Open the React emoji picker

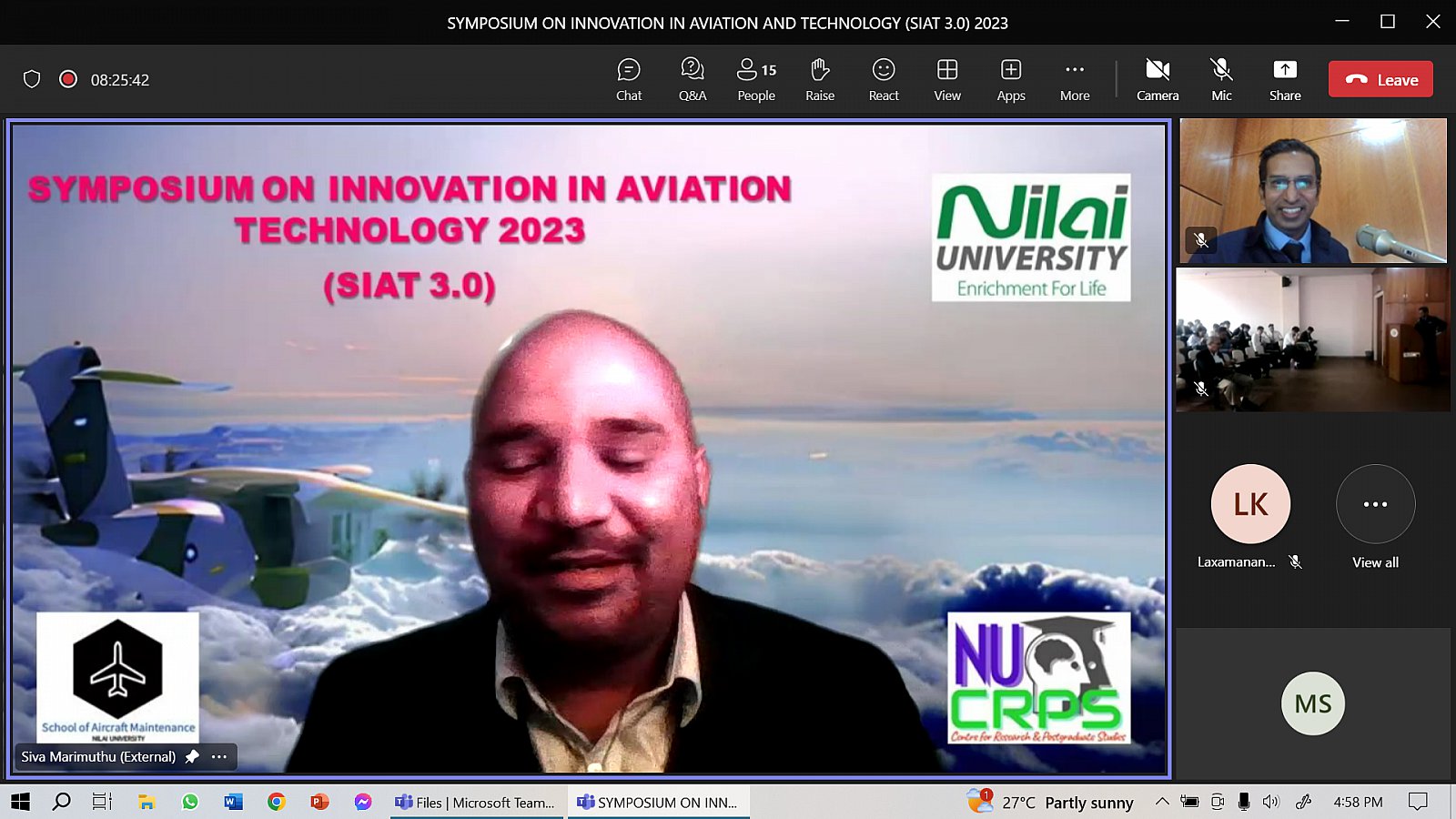tap(883, 79)
